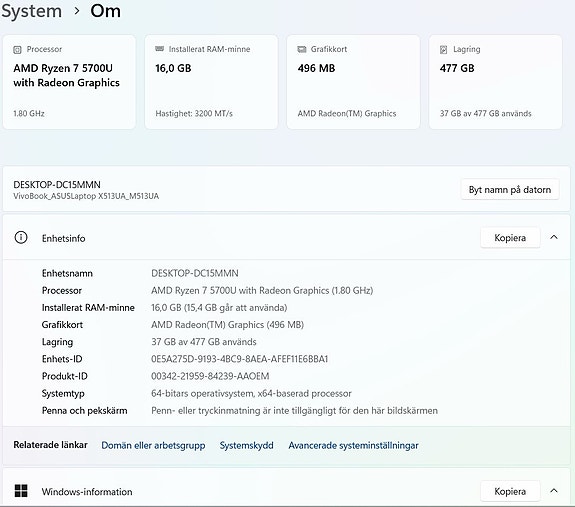Collapse the Windows-information section chevron
Viewport: 575px width, 507px height.
(x=554, y=491)
